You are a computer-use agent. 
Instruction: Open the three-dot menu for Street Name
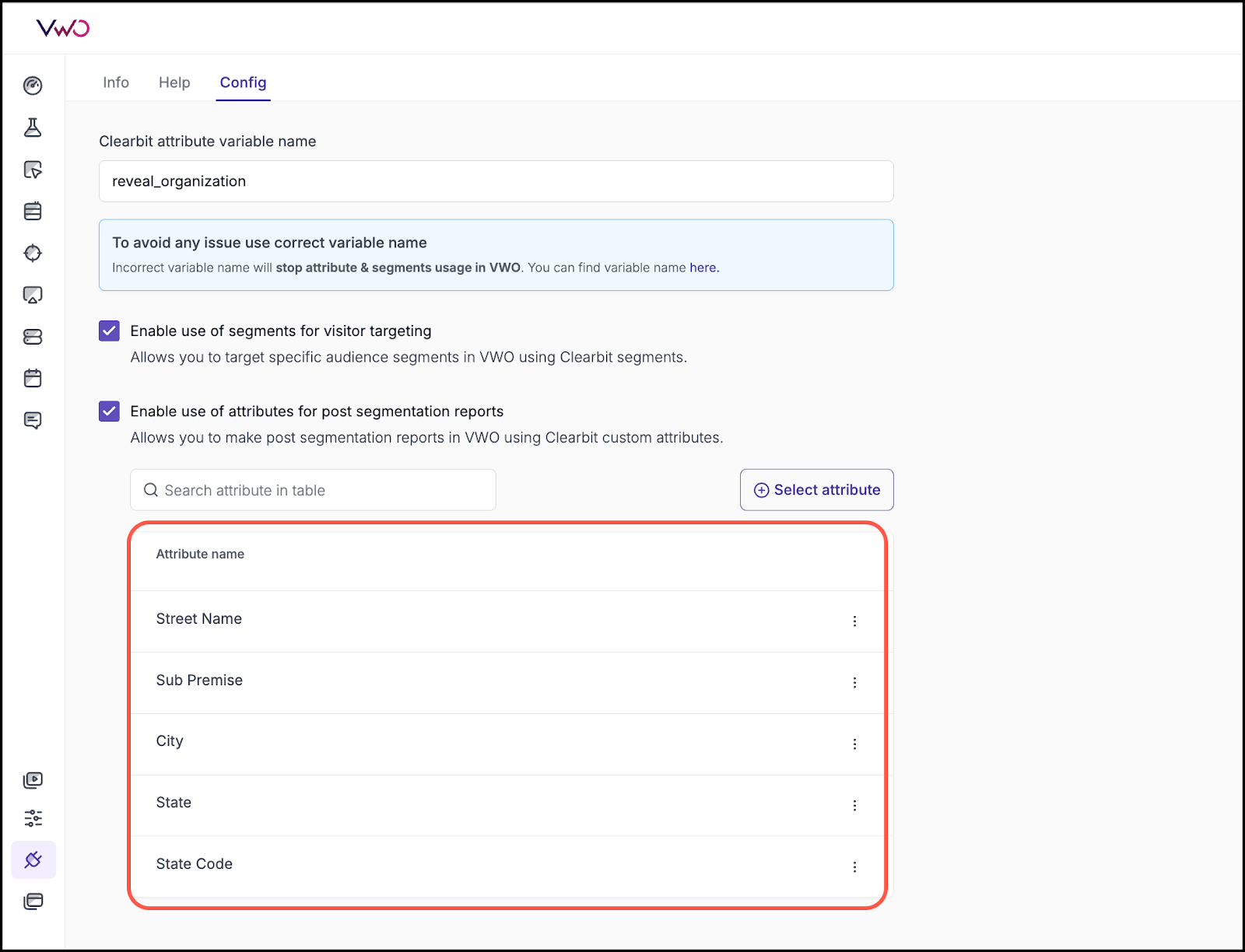(854, 621)
